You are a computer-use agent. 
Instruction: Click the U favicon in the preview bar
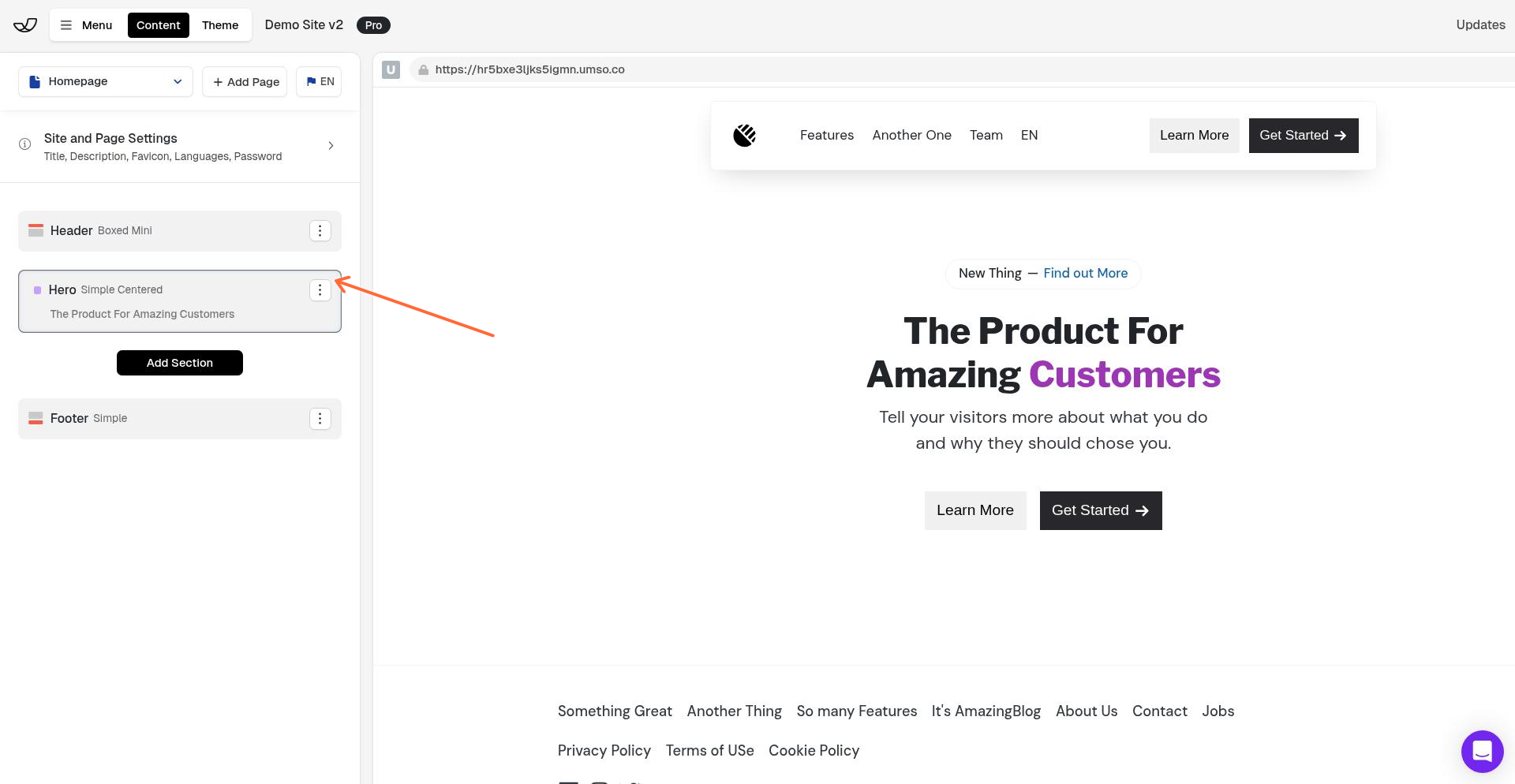click(x=391, y=69)
